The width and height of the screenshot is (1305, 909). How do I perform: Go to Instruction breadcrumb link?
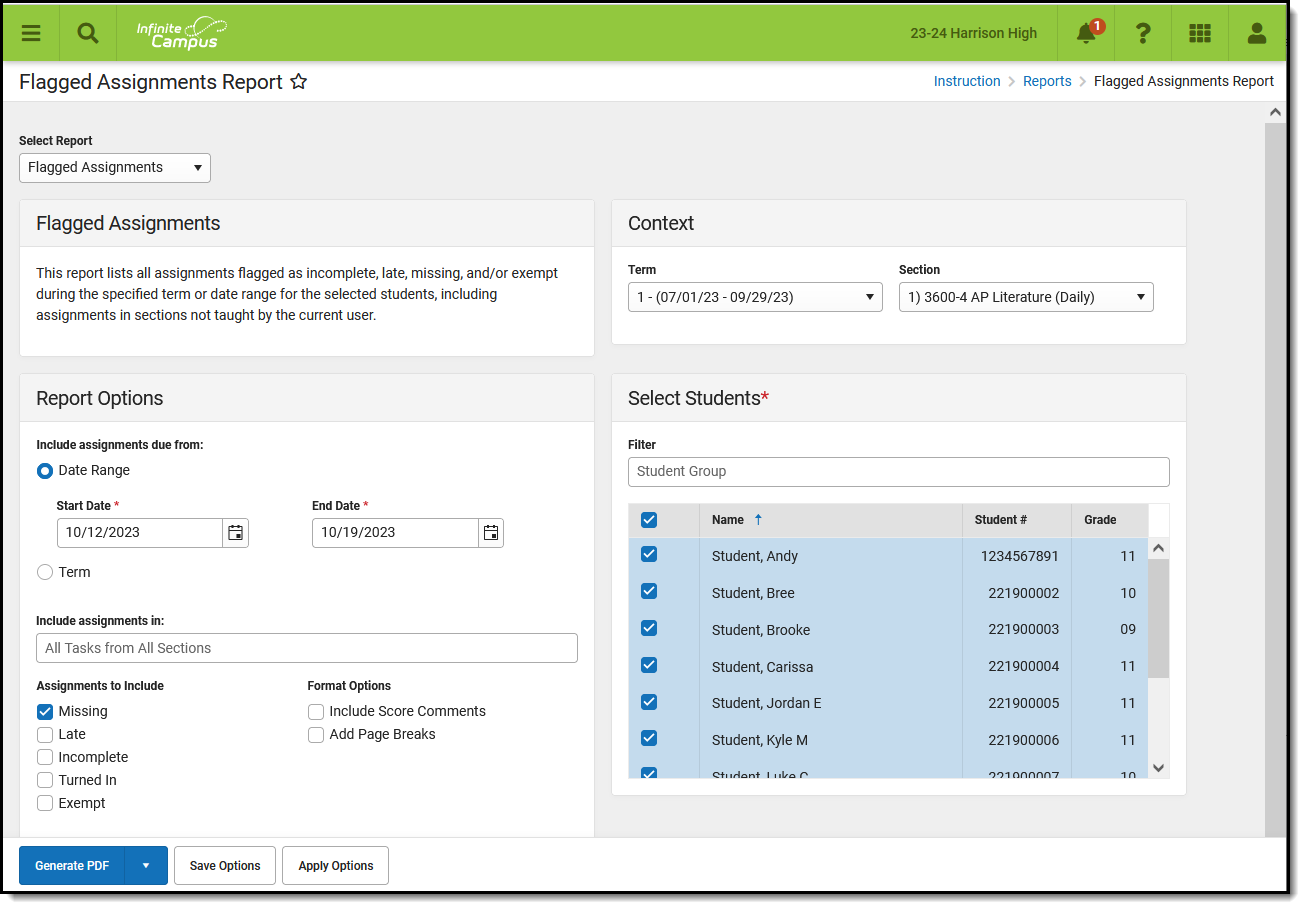tap(966, 81)
